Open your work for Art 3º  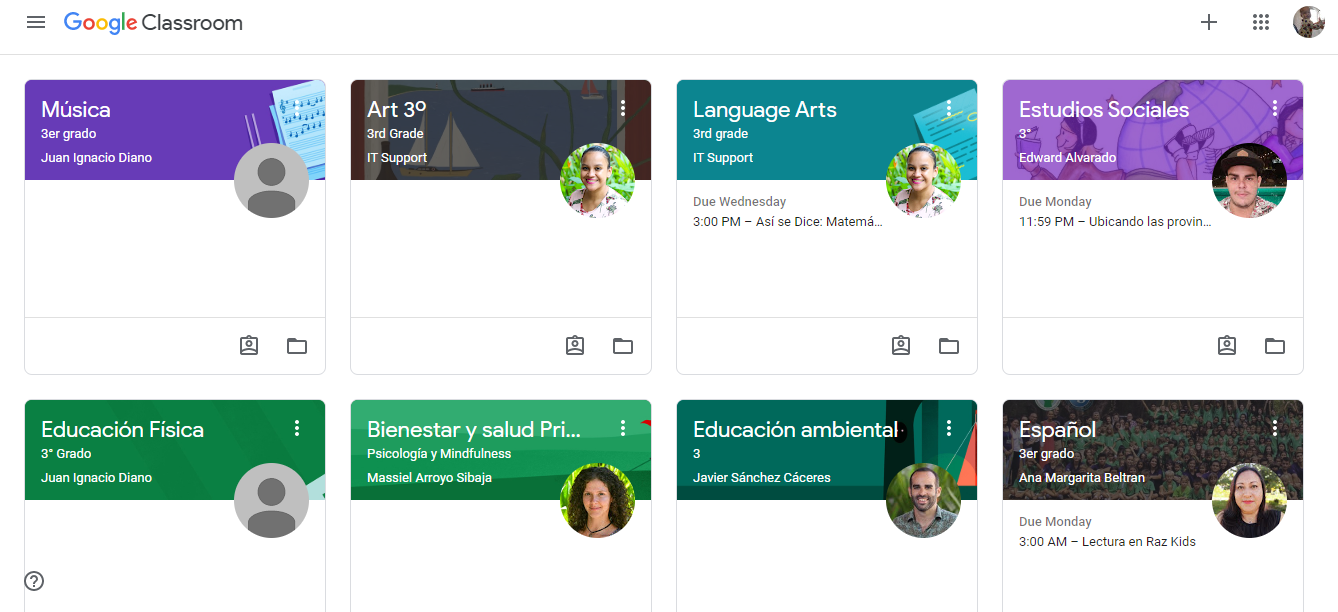point(575,346)
